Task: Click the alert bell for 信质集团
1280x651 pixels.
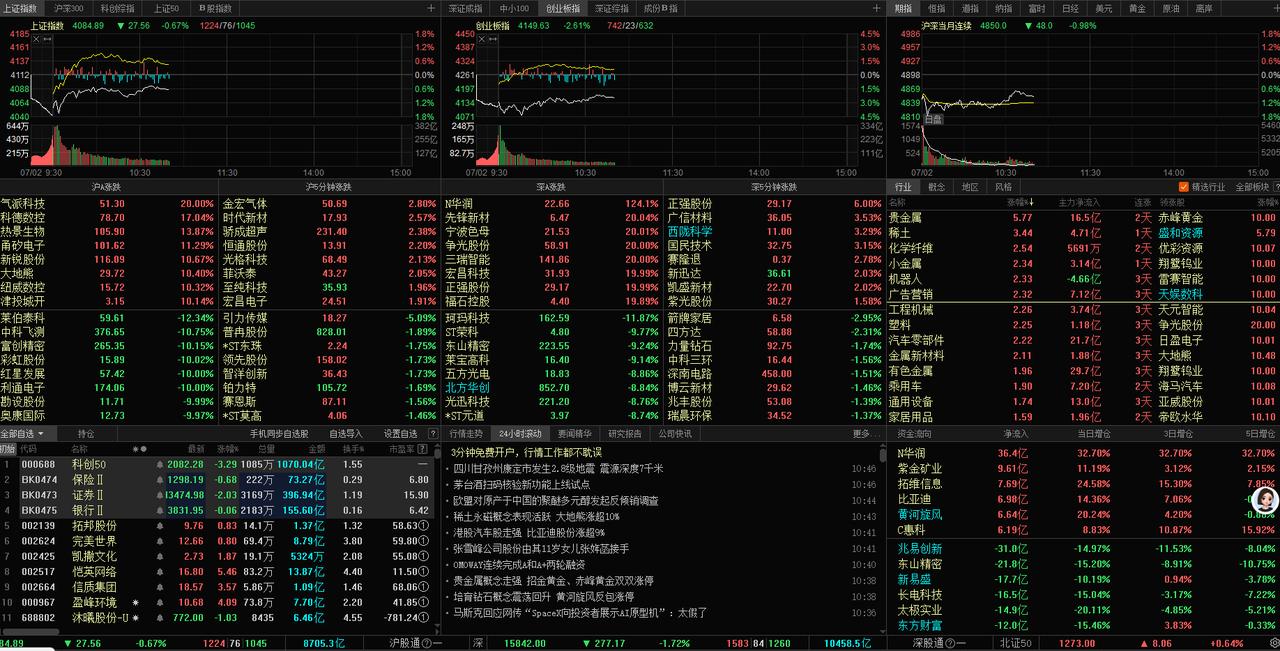Action: tap(160, 587)
